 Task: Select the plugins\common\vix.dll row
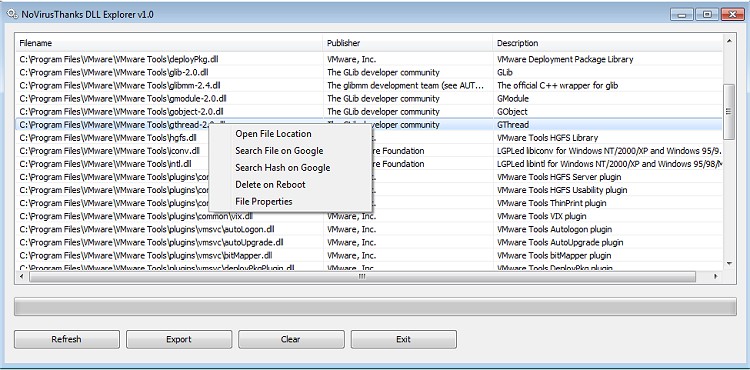(136, 216)
